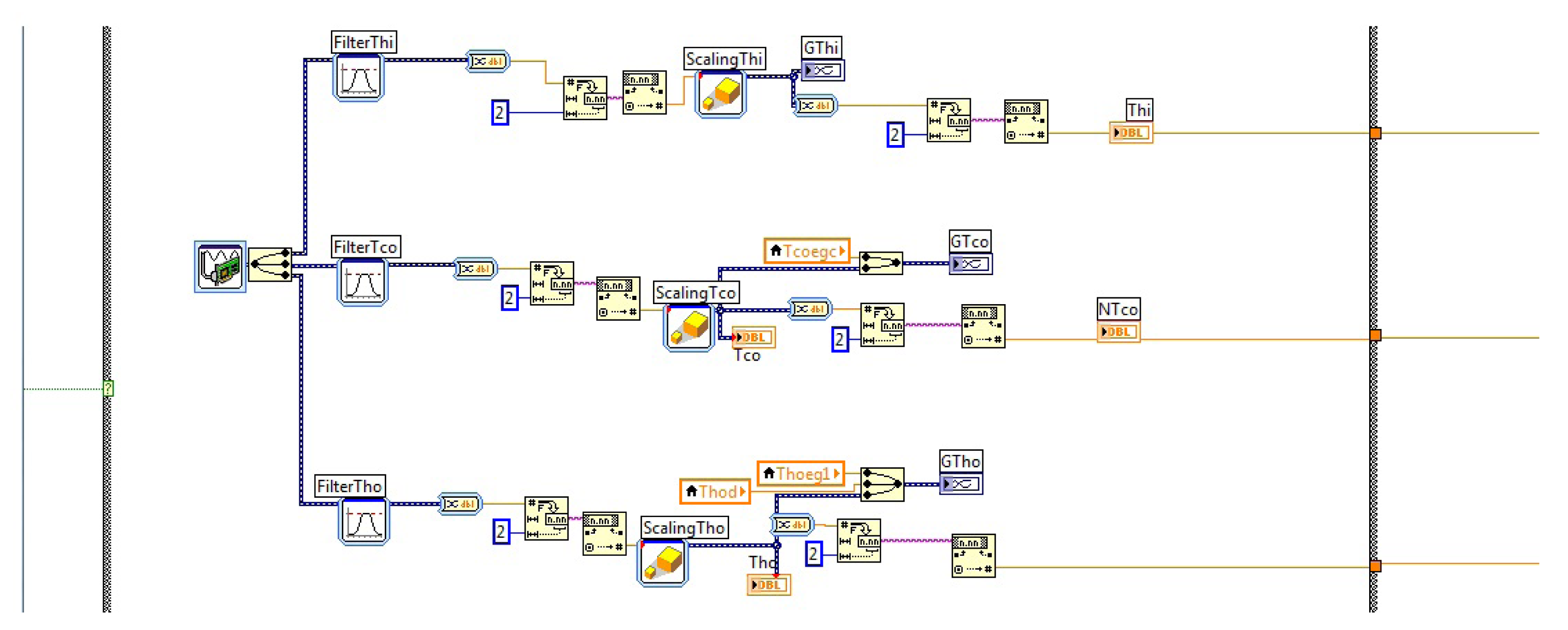Select the FilterThi filter block

pyautogui.click(x=358, y=77)
